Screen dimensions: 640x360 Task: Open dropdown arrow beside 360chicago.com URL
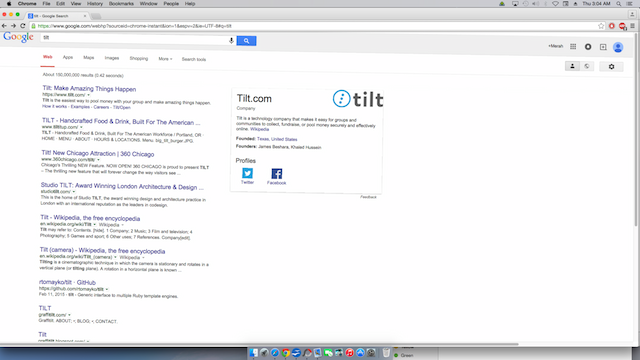[x=98, y=160]
